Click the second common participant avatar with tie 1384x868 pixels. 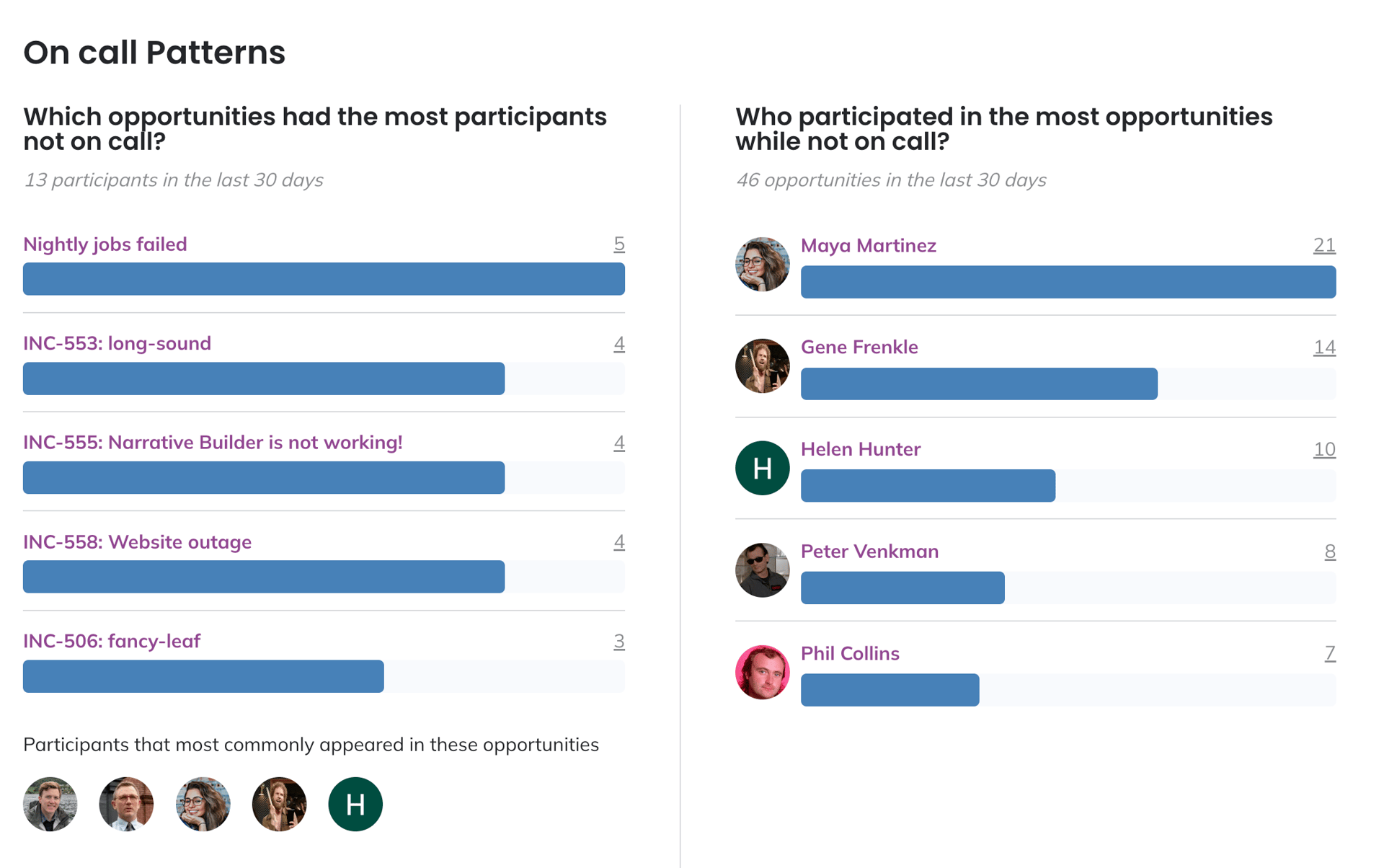point(126,804)
